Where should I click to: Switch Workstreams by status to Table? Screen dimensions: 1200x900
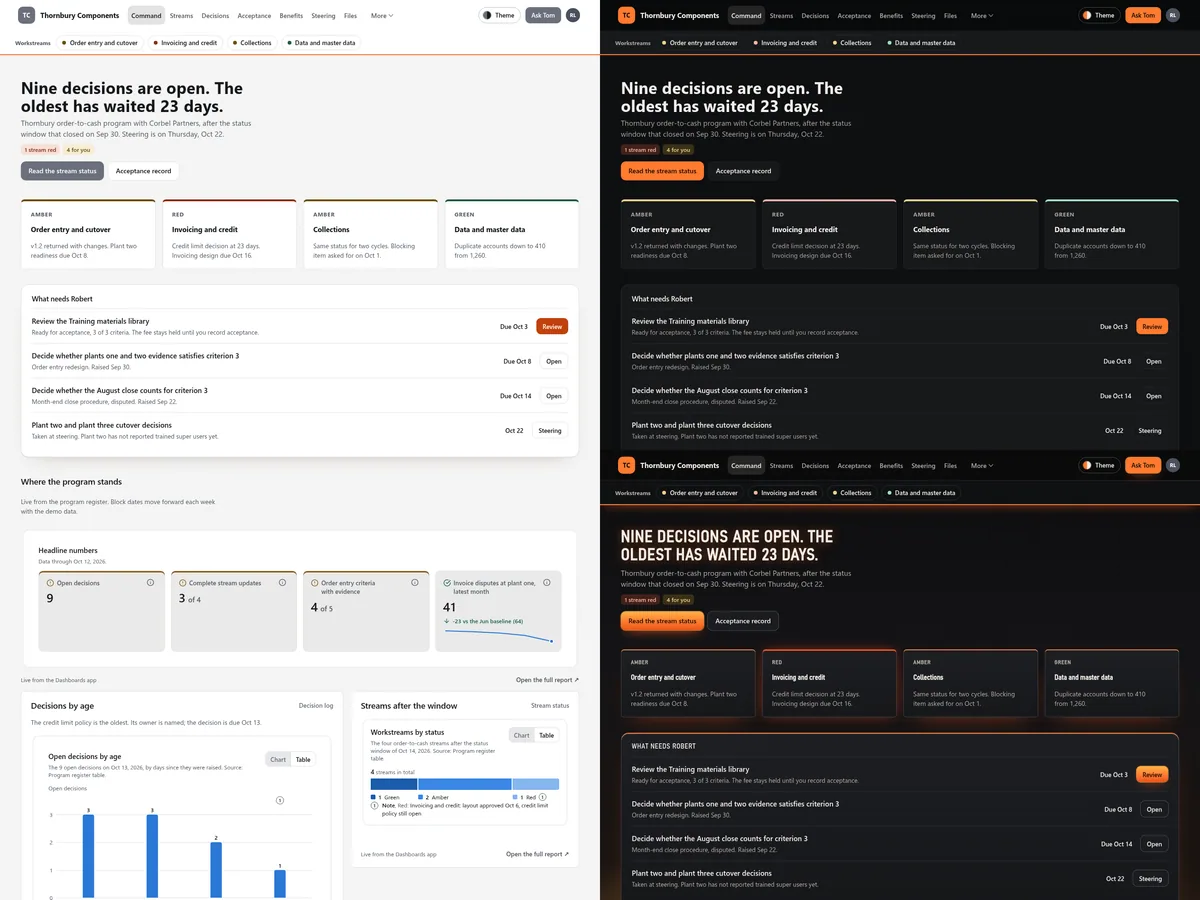pyautogui.click(x=547, y=735)
